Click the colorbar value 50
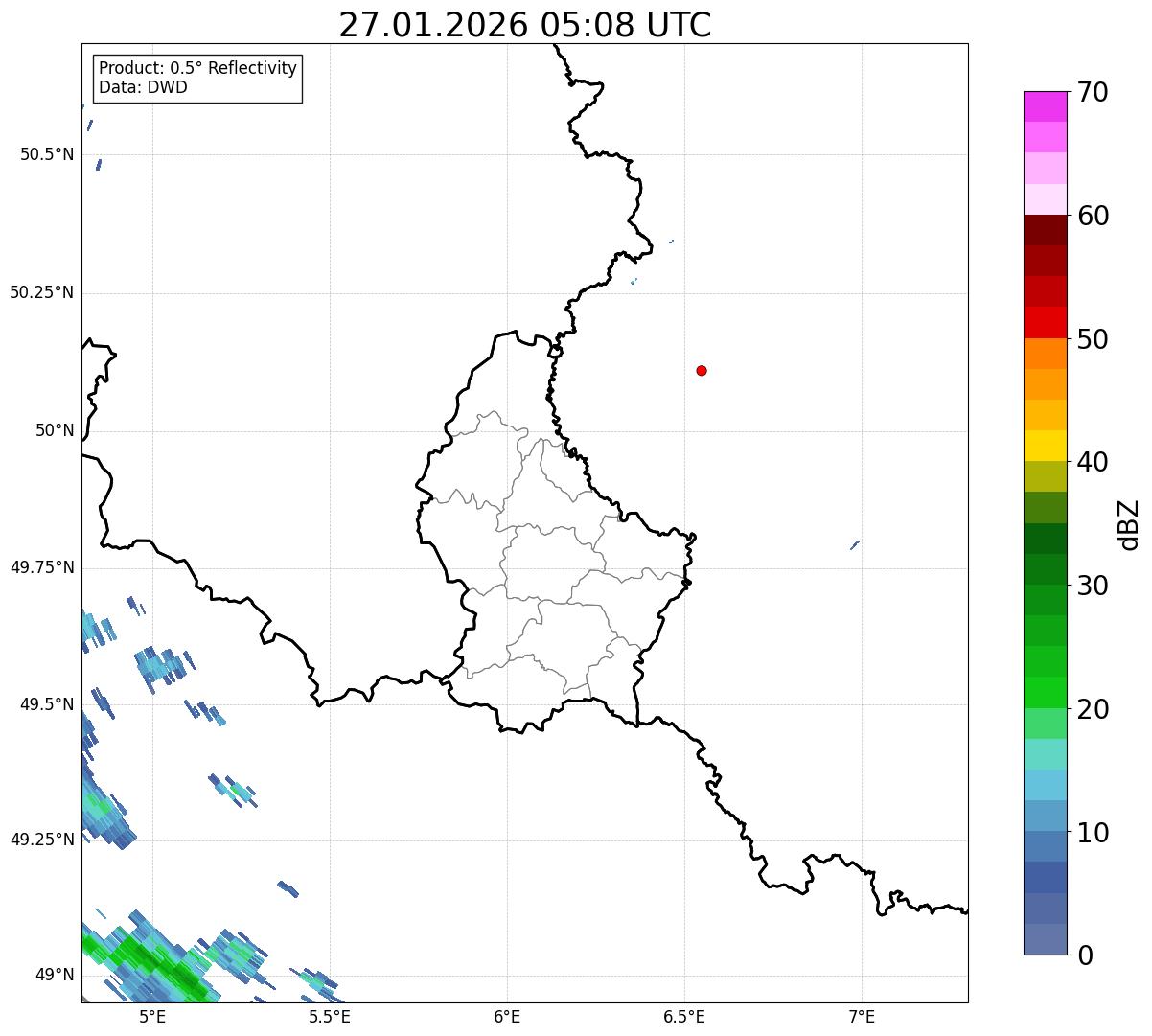This screenshot has height=1036, width=1152. 1093,339
